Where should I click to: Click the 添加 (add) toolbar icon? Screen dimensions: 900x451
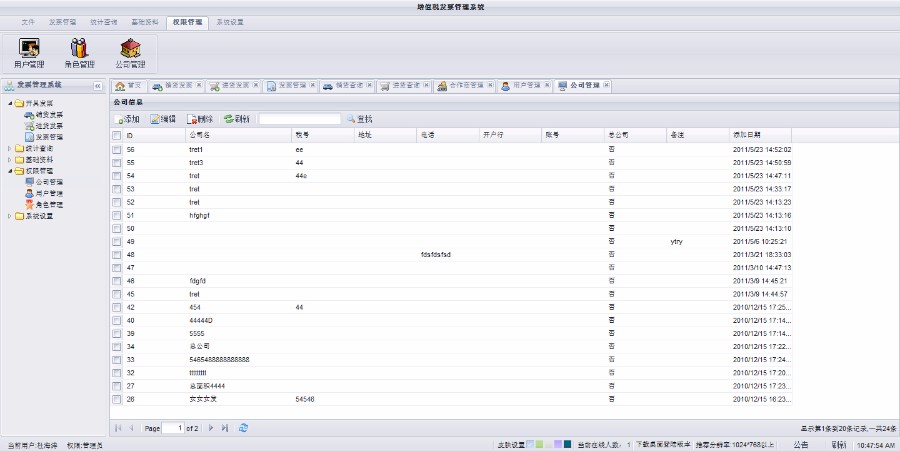coord(127,119)
